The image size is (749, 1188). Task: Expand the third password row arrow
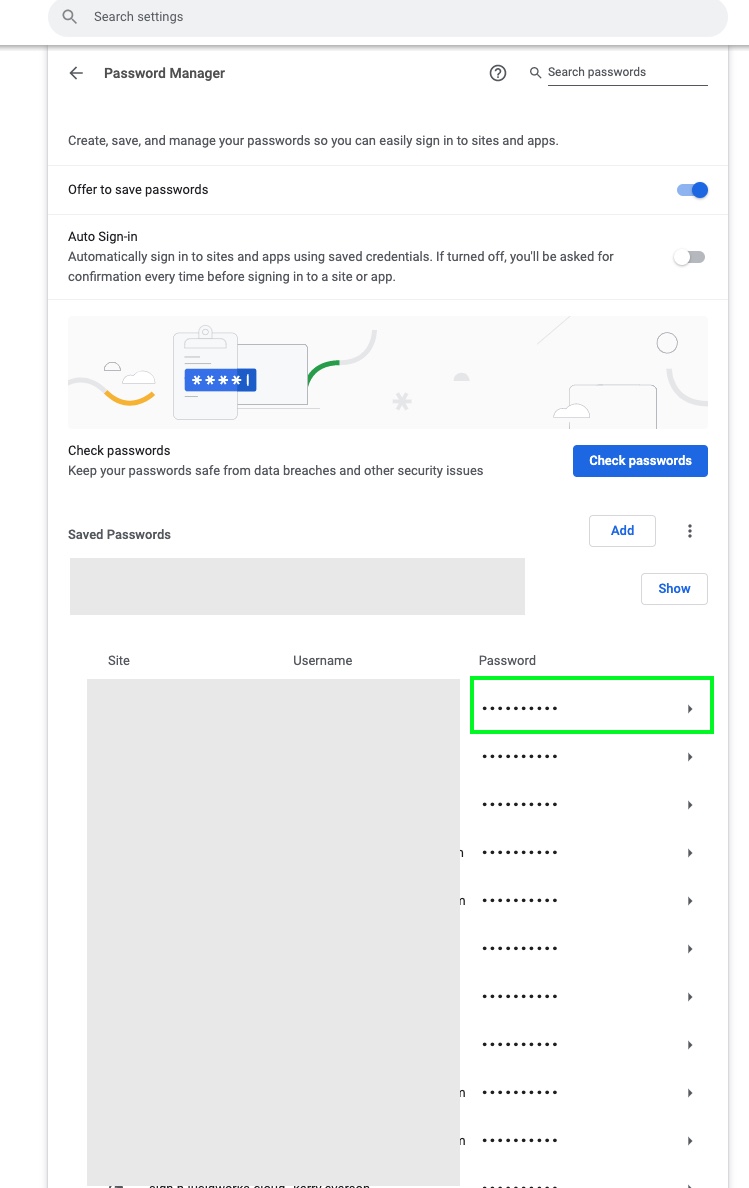pos(690,805)
